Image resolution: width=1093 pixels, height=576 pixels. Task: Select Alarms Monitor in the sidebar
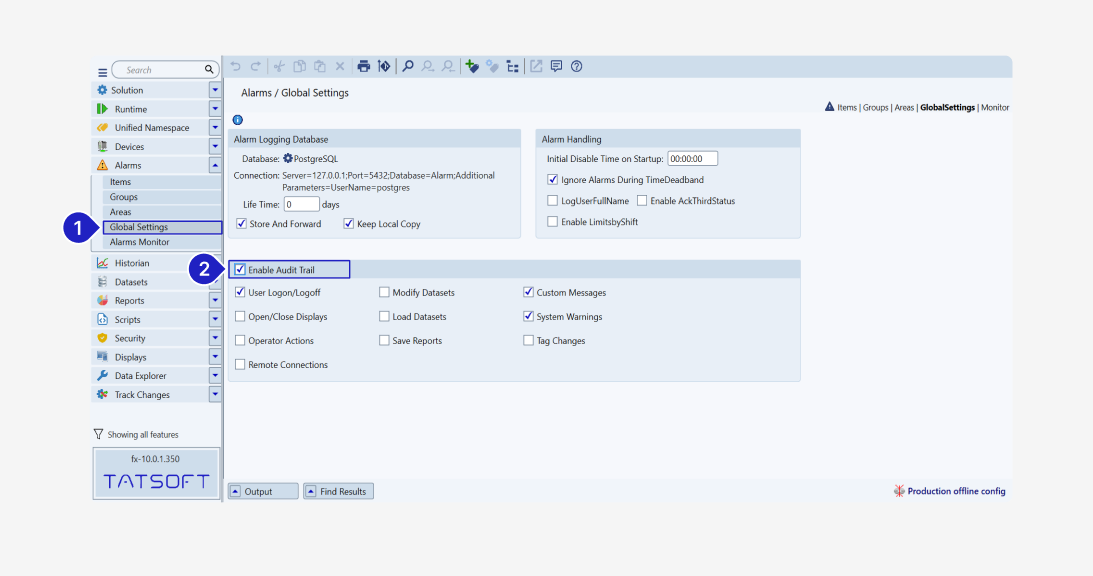(139, 242)
